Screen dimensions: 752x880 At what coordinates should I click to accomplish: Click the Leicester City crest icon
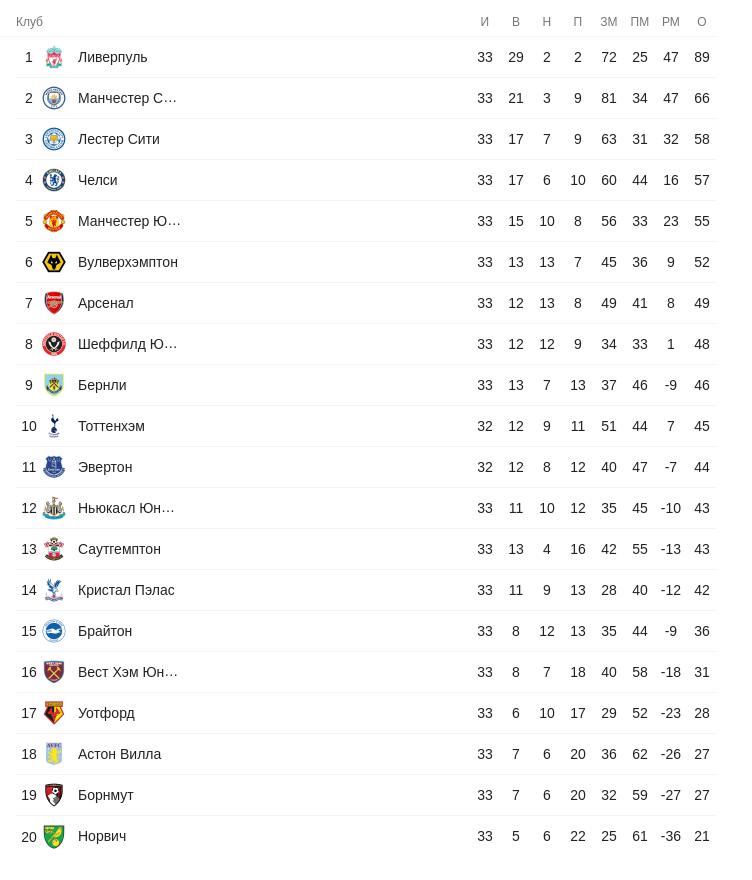tap(54, 139)
